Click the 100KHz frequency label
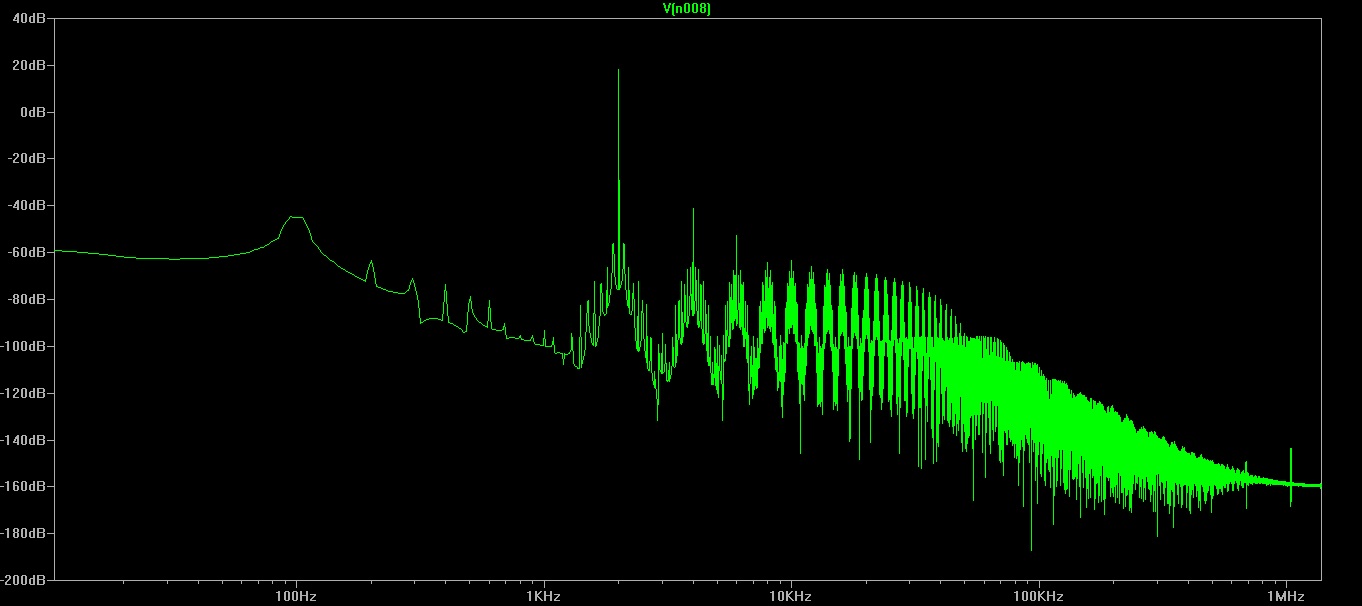The width and height of the screenshot is (1362, 606). click(1038, 597)
